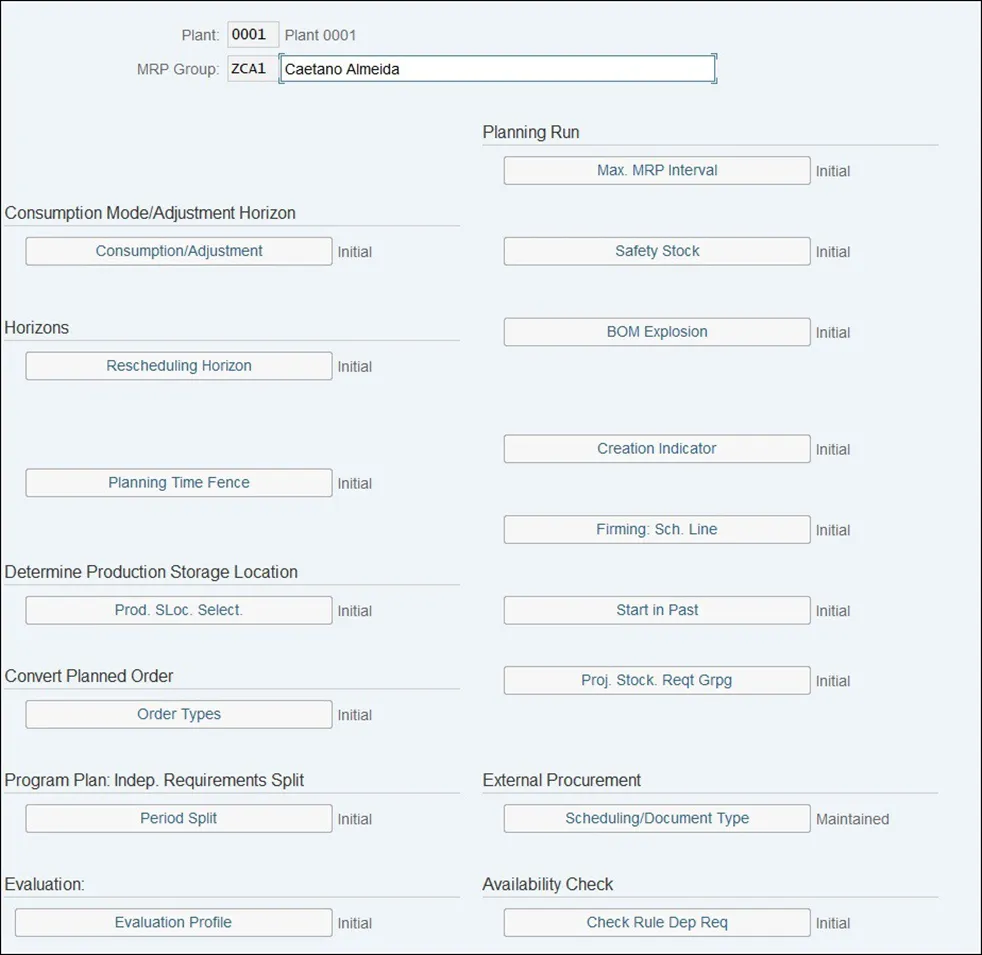Click the MRP Group code field ZCA1

click(x=252, y=69)
